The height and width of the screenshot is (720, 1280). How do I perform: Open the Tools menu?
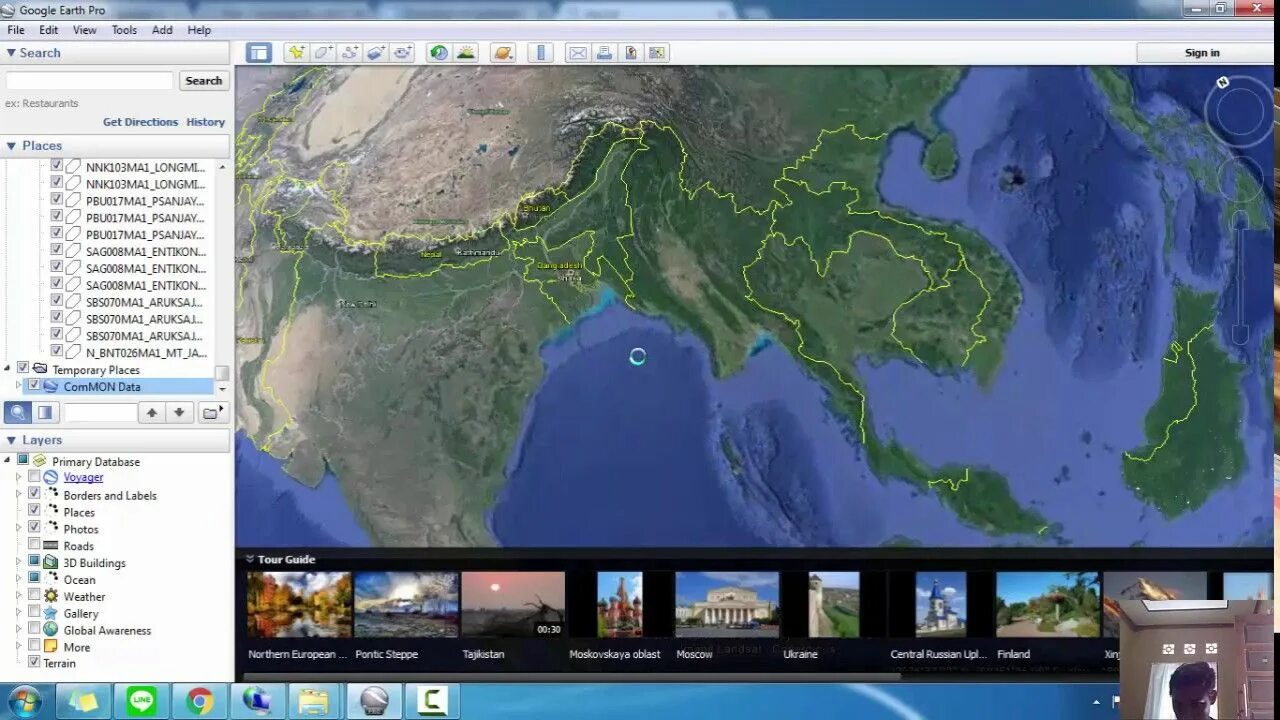pyautogui.click(x=124, y=30)
